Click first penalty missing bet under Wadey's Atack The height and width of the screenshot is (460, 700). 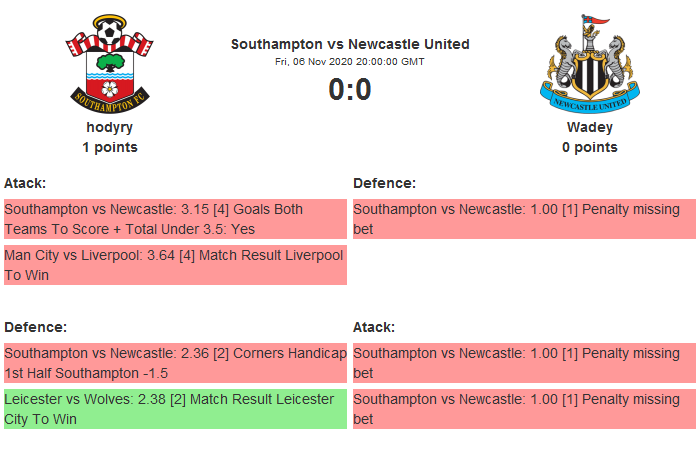(x=523, y=363)
